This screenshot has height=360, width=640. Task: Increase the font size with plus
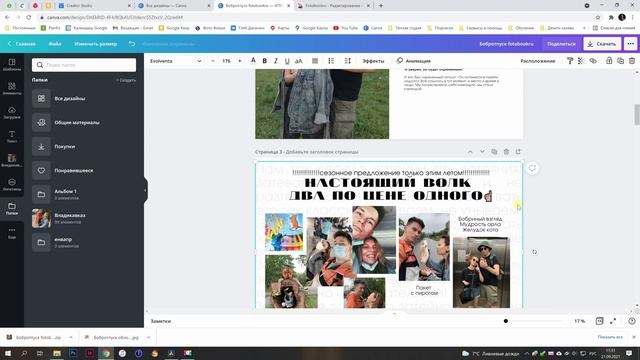[x=240, y=61]
